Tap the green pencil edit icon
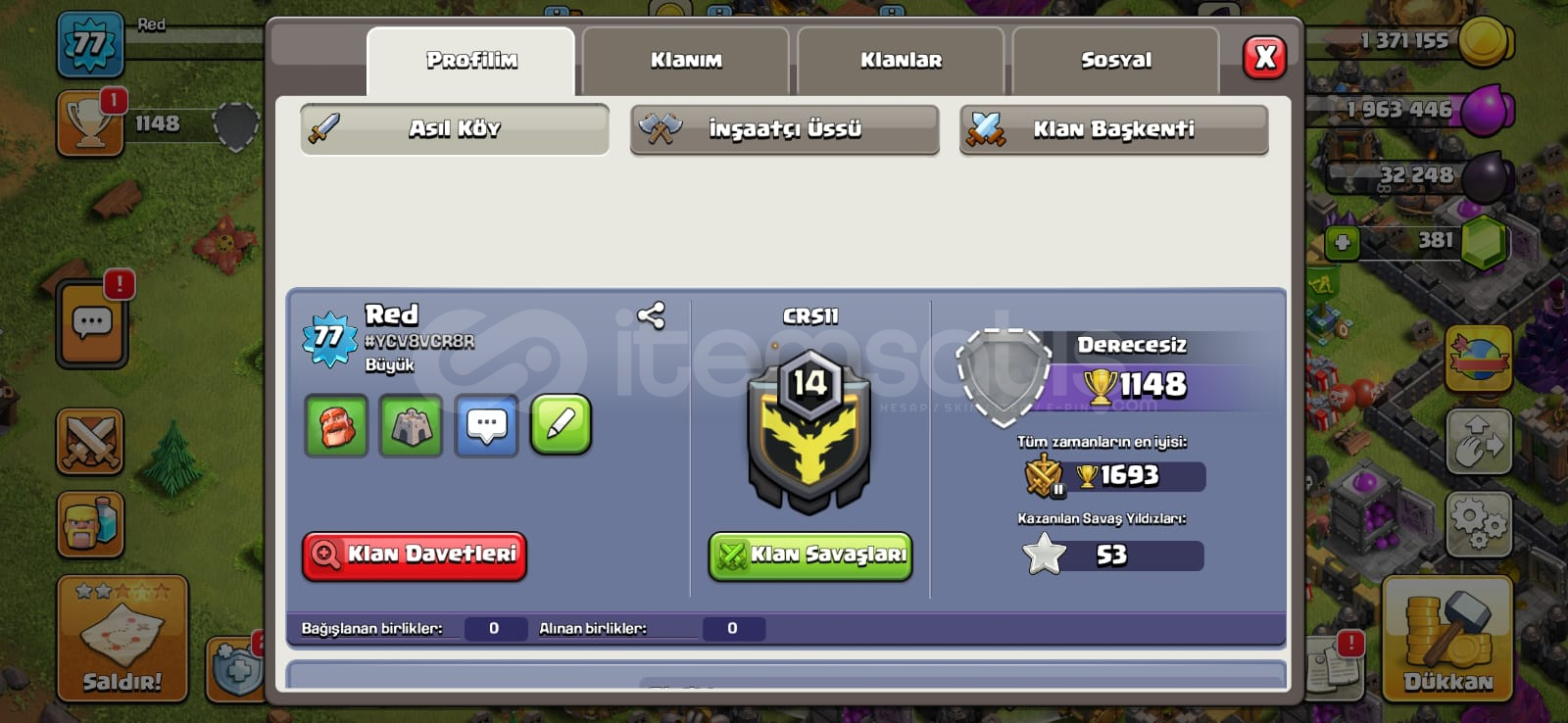The image size is (1568, 723). click(x=562, y=425)
